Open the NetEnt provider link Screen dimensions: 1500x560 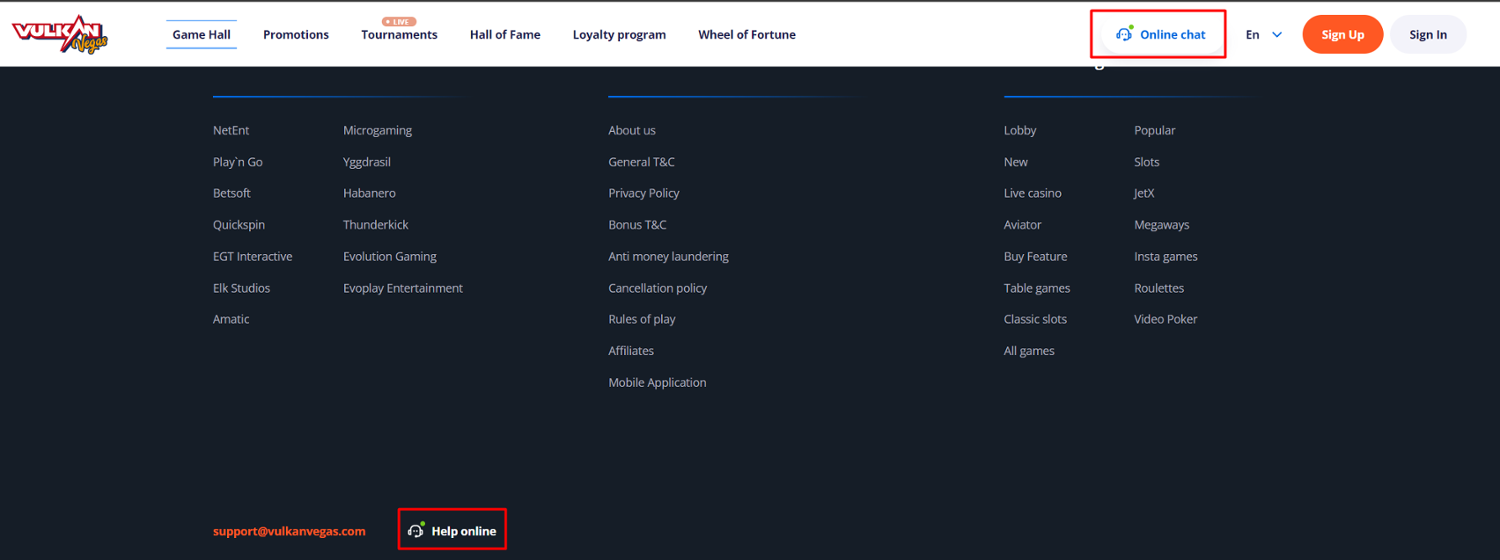pos(231,131)
